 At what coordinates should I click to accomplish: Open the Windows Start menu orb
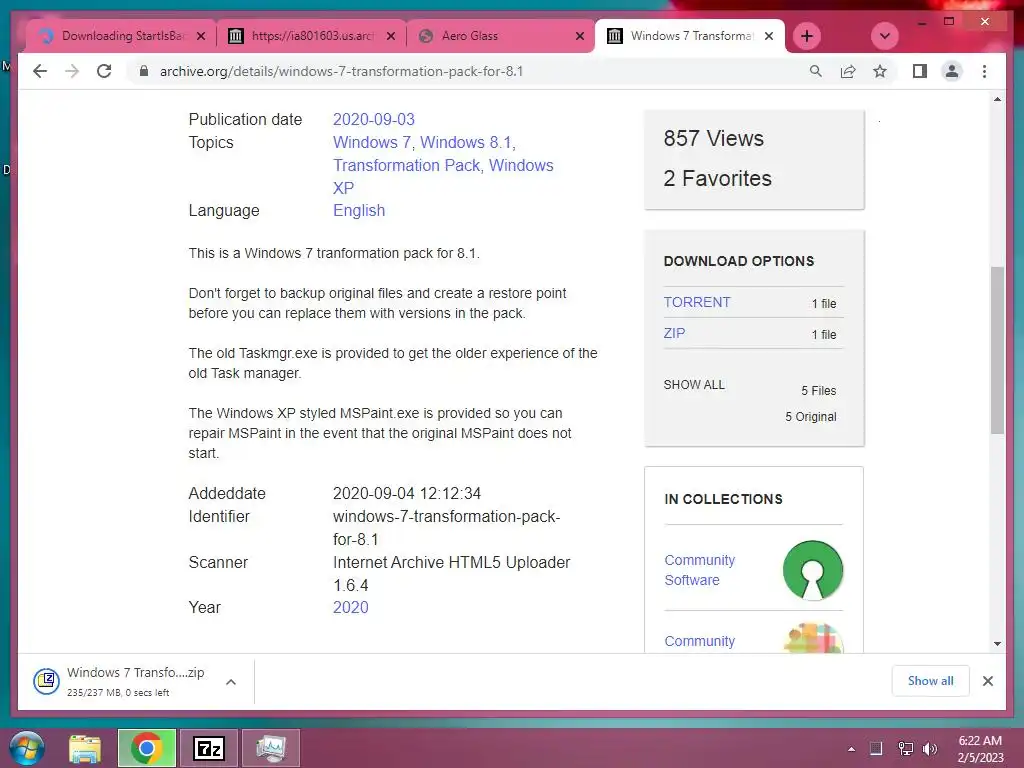(x=27, y=748)
